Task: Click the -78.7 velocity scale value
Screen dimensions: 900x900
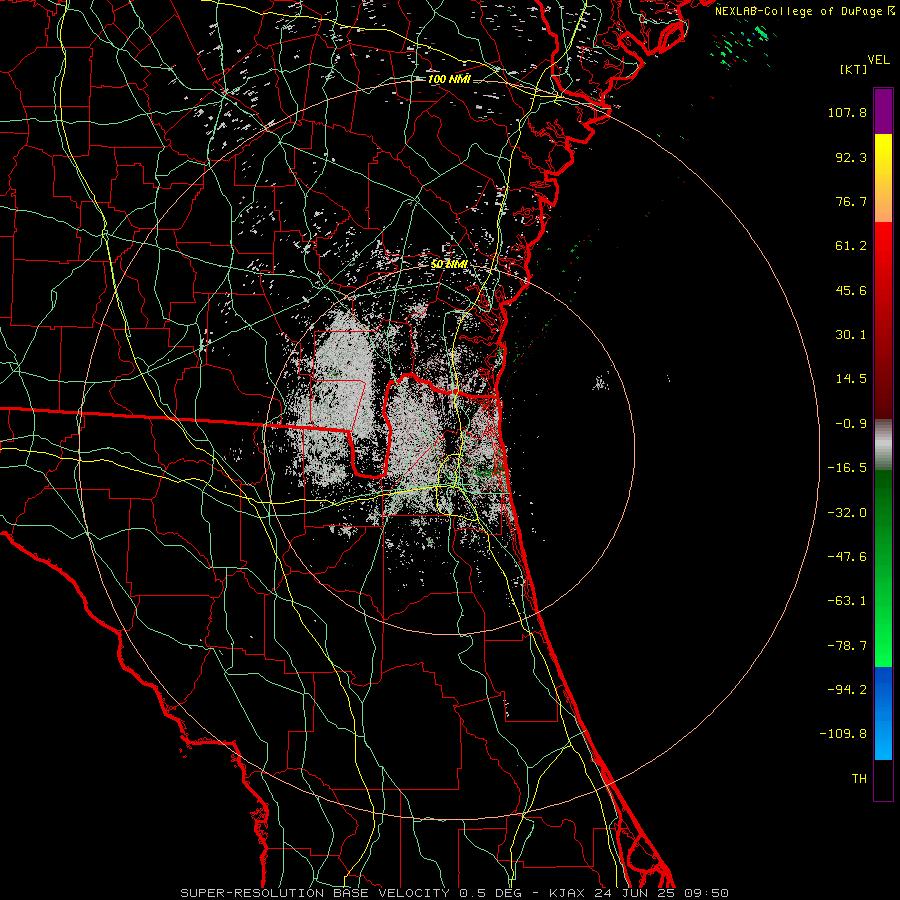Action: coord(847,646)
